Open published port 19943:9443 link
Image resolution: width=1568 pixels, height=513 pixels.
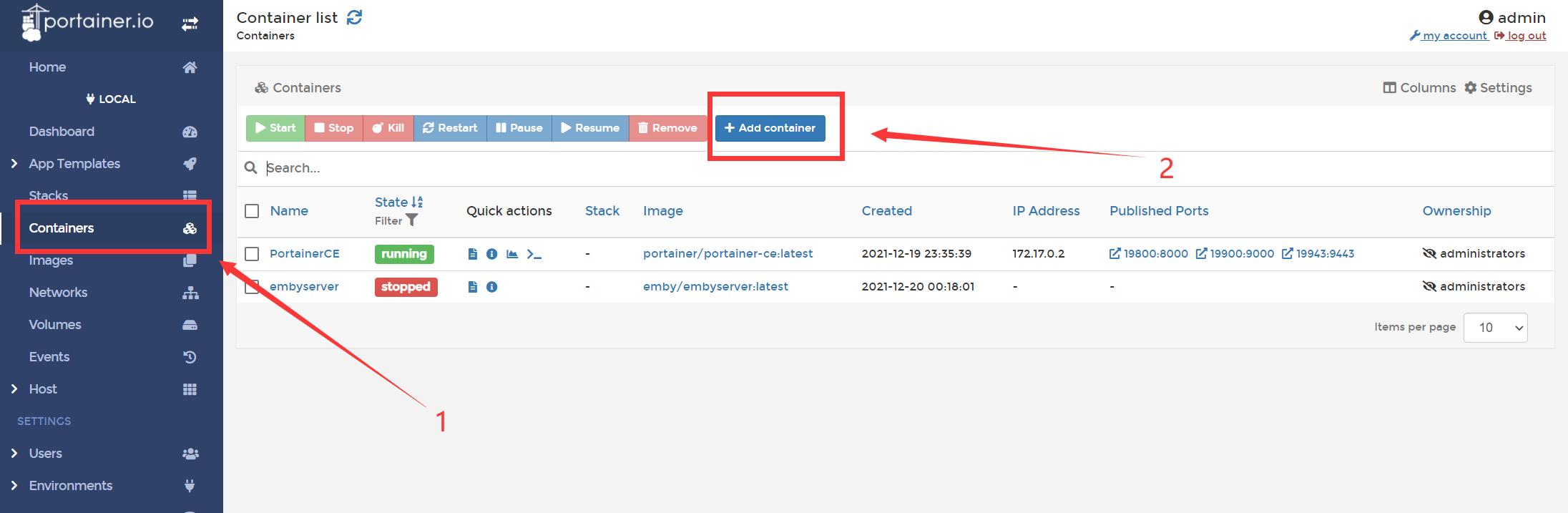(1318, 254)
